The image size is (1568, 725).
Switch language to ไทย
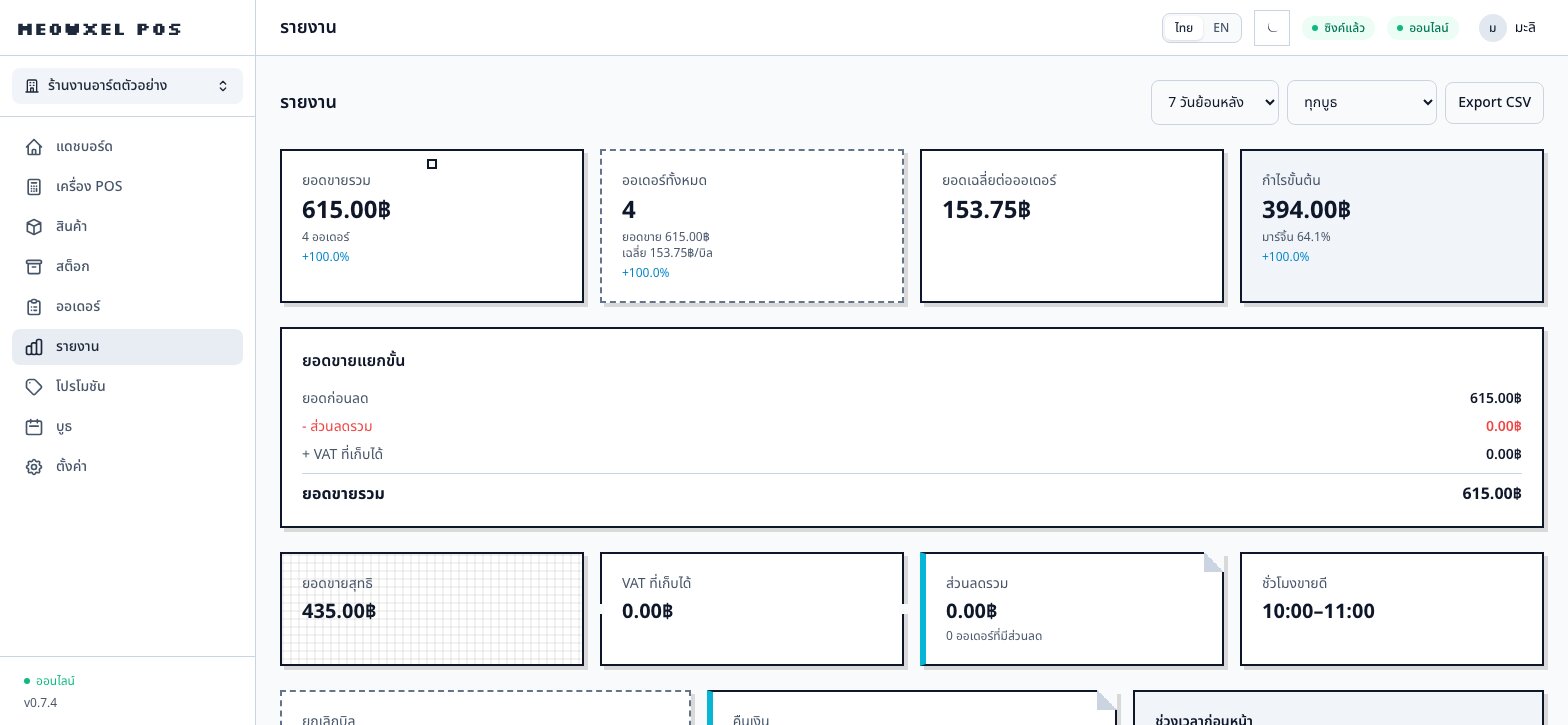pos(1184,28)
